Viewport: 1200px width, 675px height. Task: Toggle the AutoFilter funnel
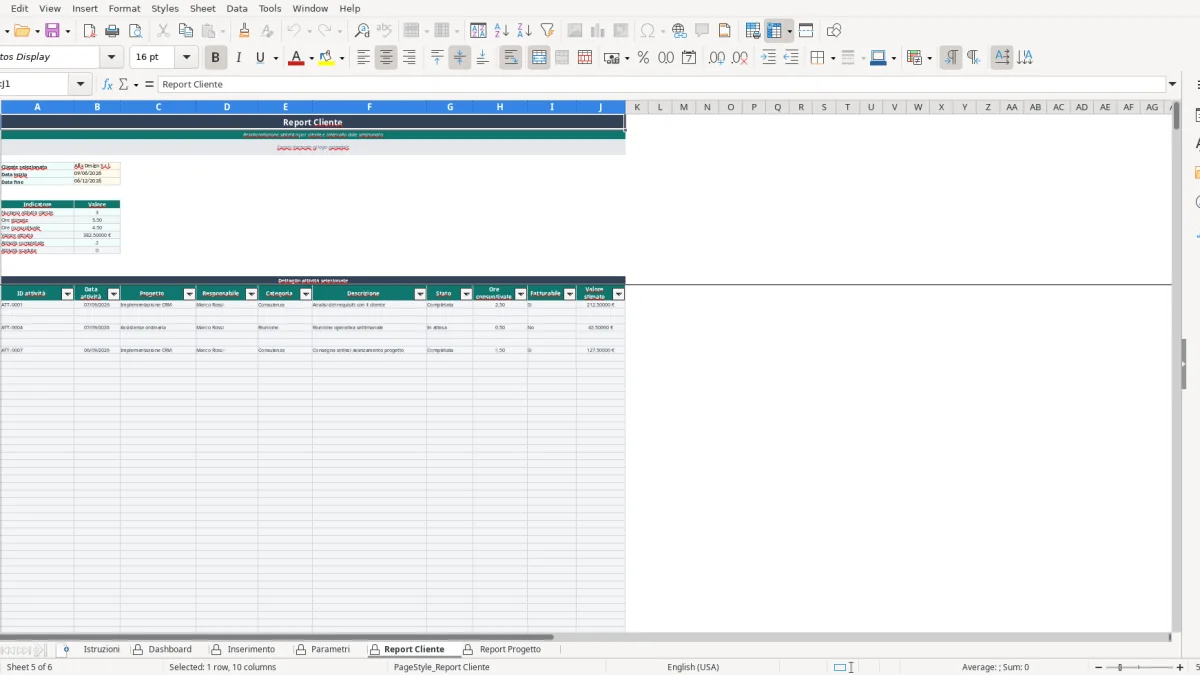(x=548, y=31)
